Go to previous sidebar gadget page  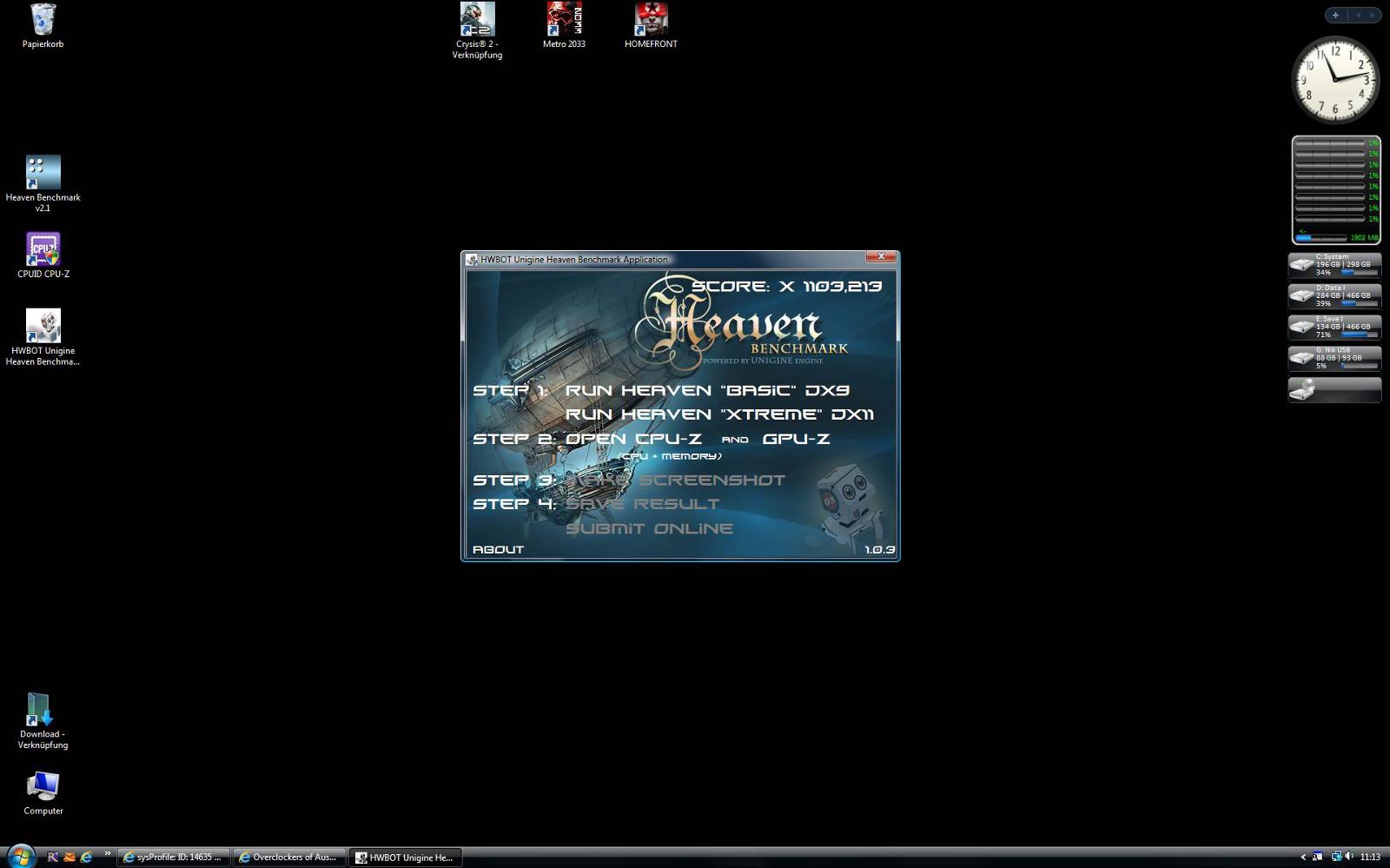1358,15
